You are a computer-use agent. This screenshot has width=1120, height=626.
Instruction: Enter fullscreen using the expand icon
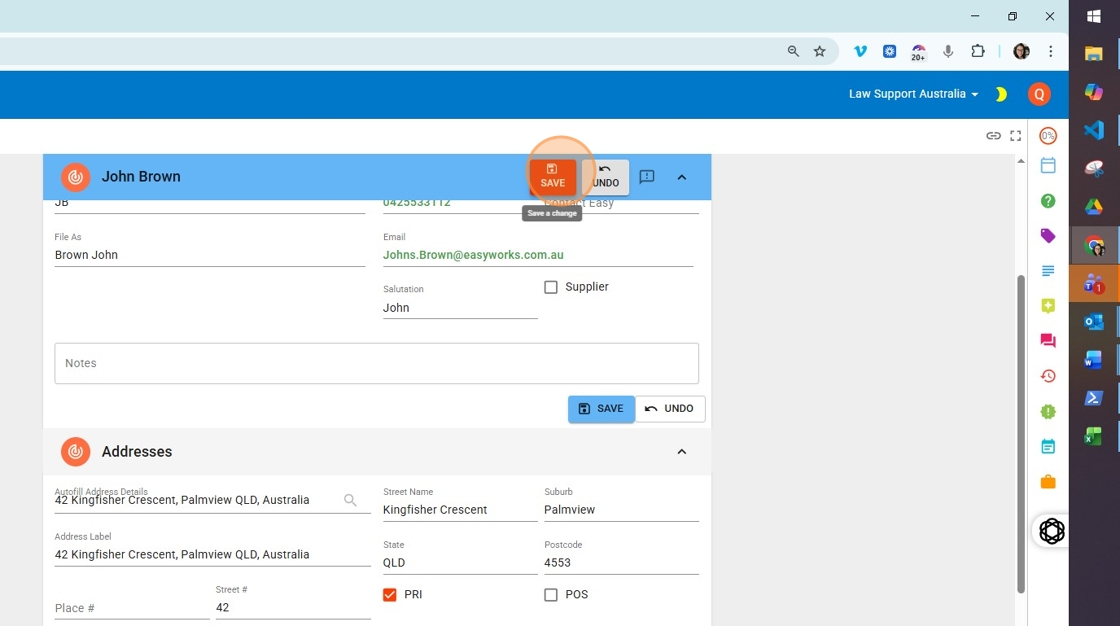[1016, 136]
